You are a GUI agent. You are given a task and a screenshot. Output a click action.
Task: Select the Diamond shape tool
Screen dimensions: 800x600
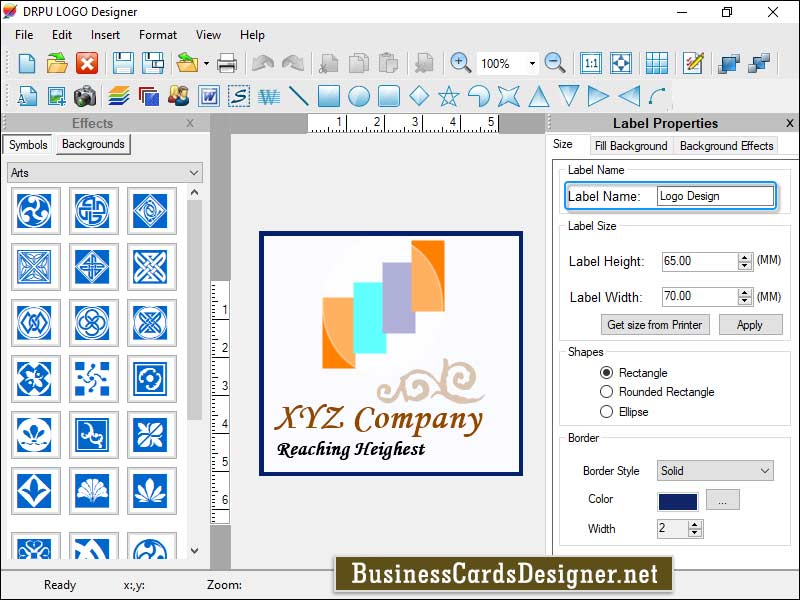pyautogui.click(x=419, y=96)
